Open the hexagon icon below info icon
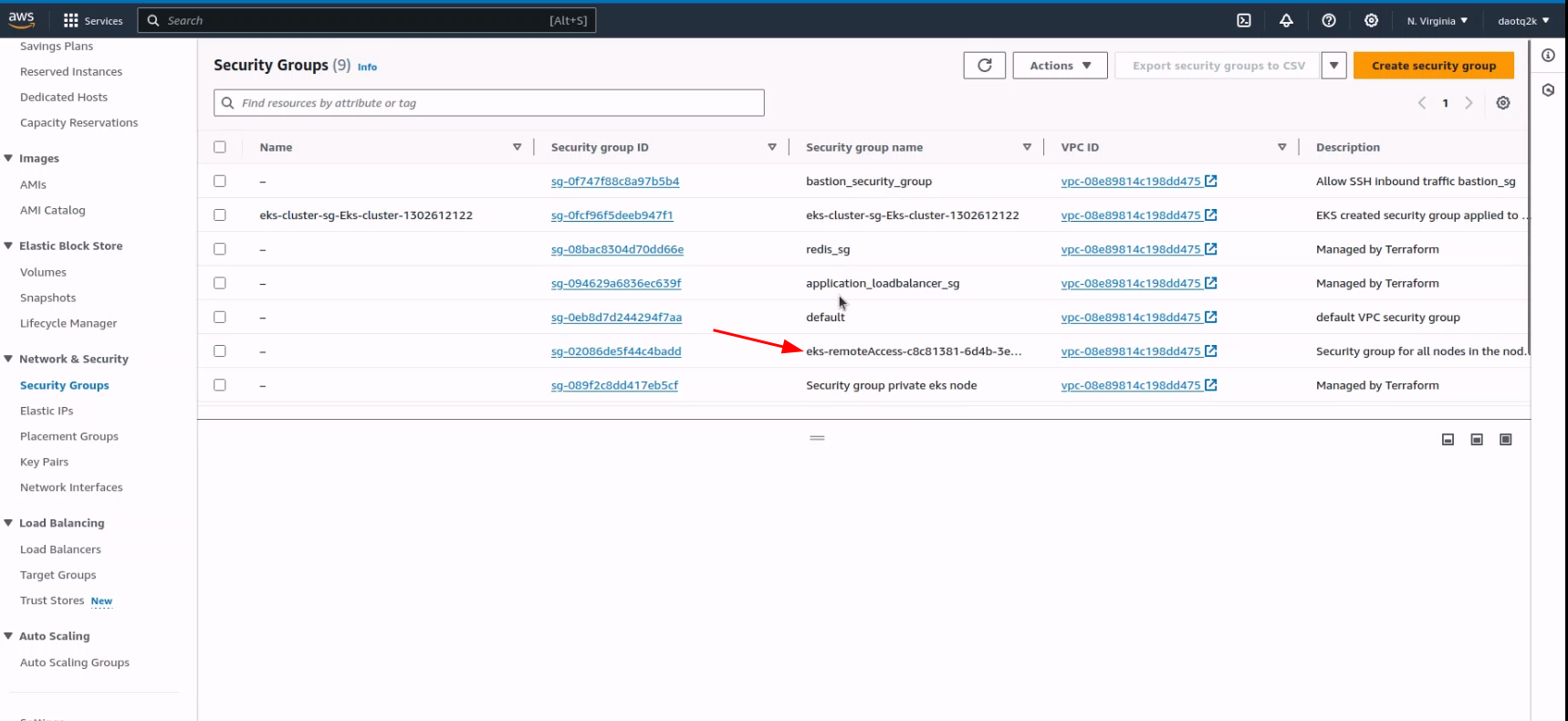 coord(1548,90)
